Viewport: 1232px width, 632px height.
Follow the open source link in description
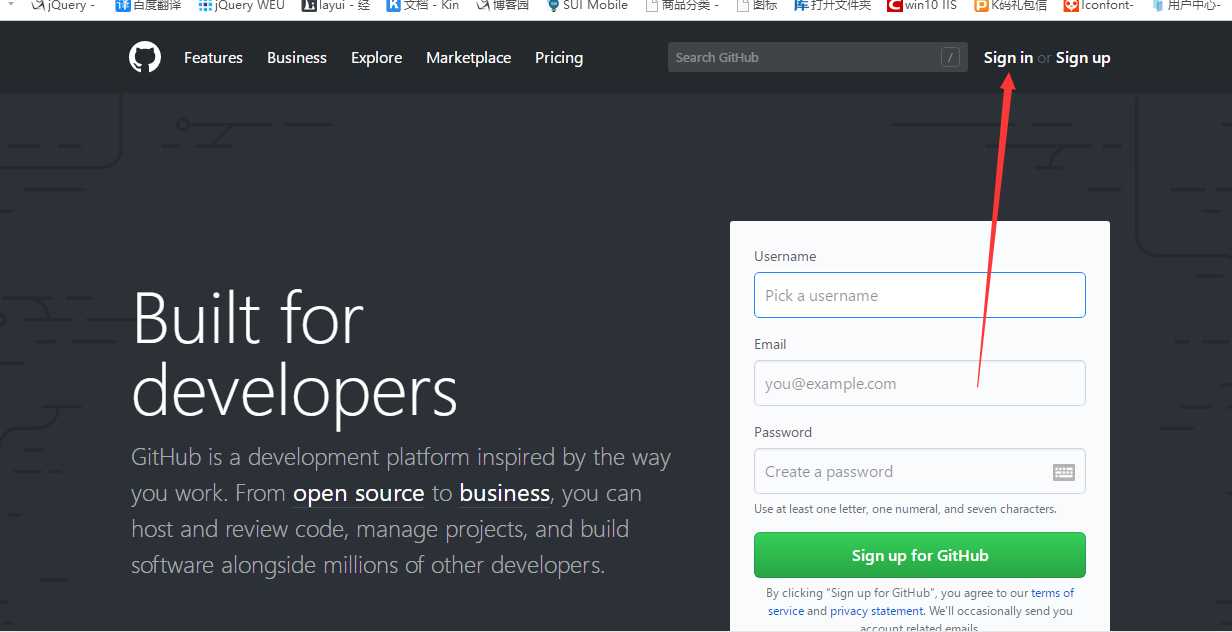click(x=359, y=493)
